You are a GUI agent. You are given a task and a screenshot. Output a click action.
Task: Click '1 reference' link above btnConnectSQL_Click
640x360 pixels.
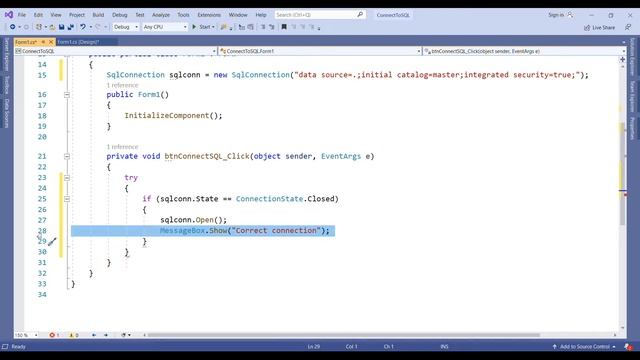[x=122, y=147]
